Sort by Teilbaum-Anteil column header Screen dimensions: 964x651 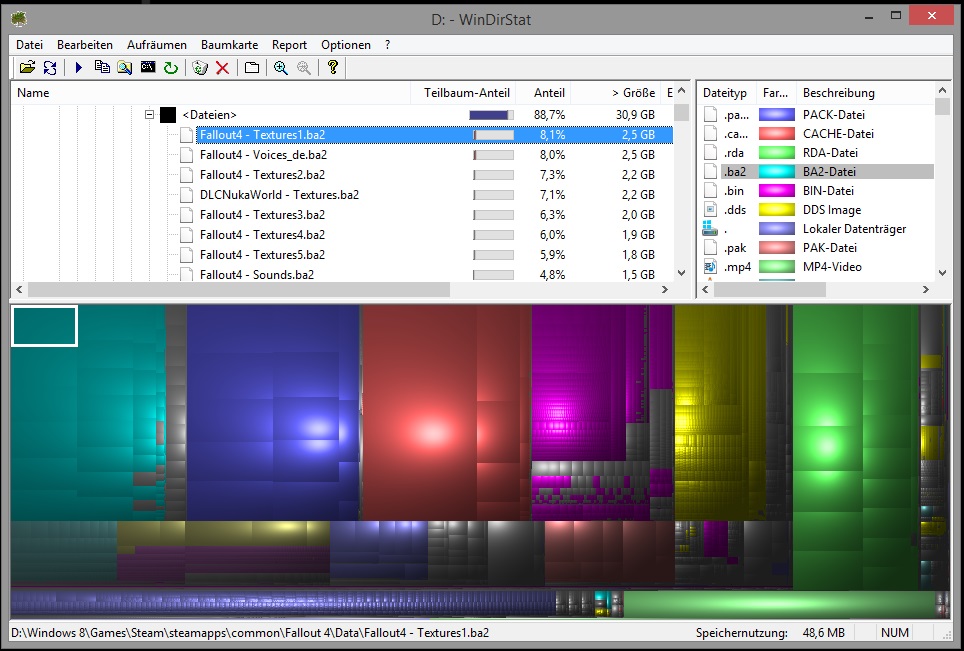pos(463,93)
